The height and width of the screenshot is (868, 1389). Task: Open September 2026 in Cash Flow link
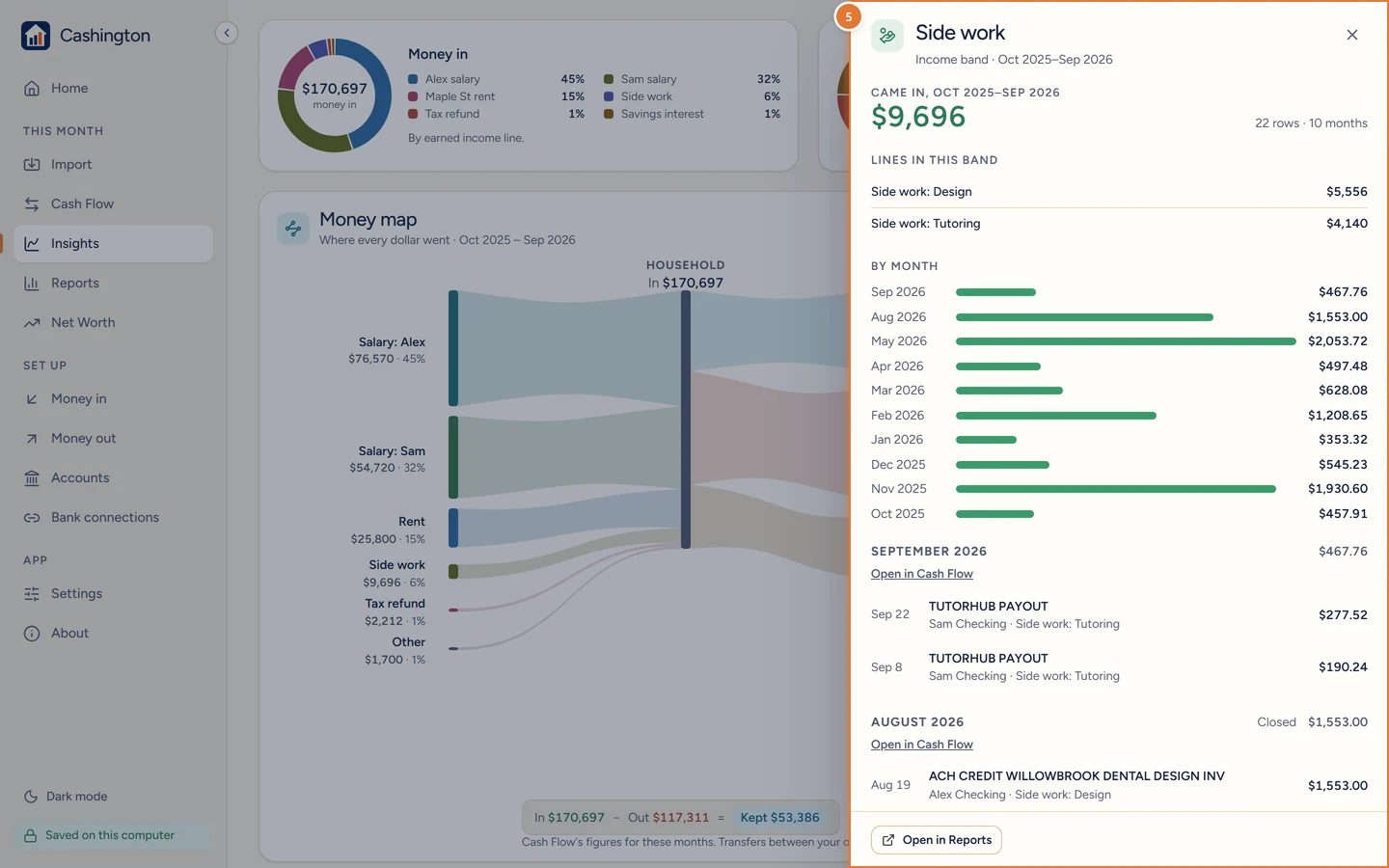pos(922,574)
